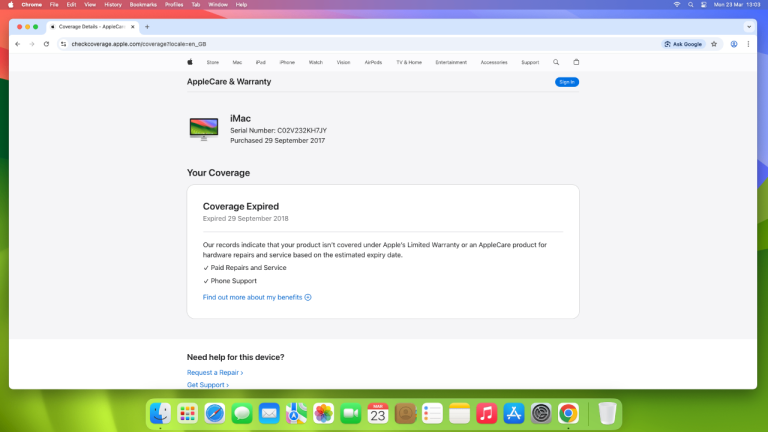Click the iMac product thumbnail image
The height and width of the screenshot is (432, 768).
point(204,128)
